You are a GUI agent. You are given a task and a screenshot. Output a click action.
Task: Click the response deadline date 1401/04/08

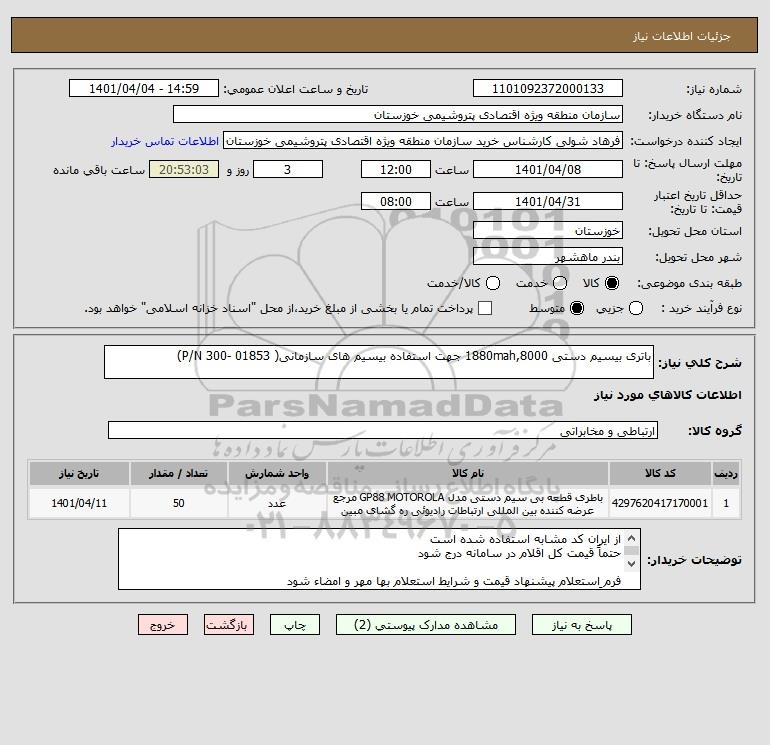pos(548,169)
